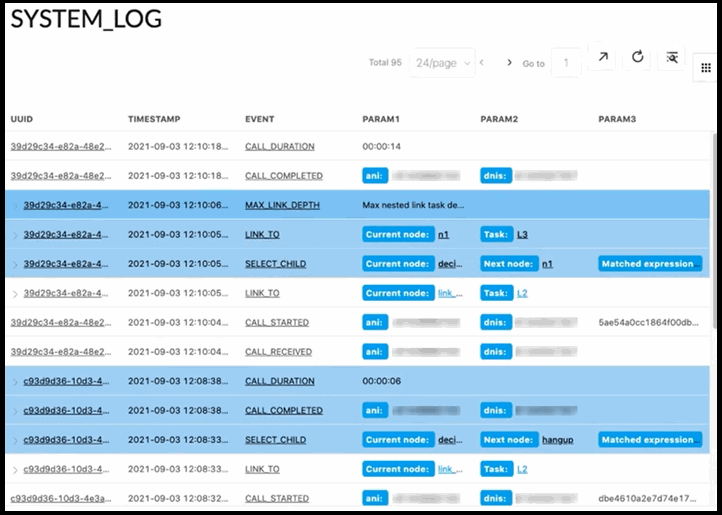
Task: Sort by the TIMESTAMP column header
Action: (154, 119)
